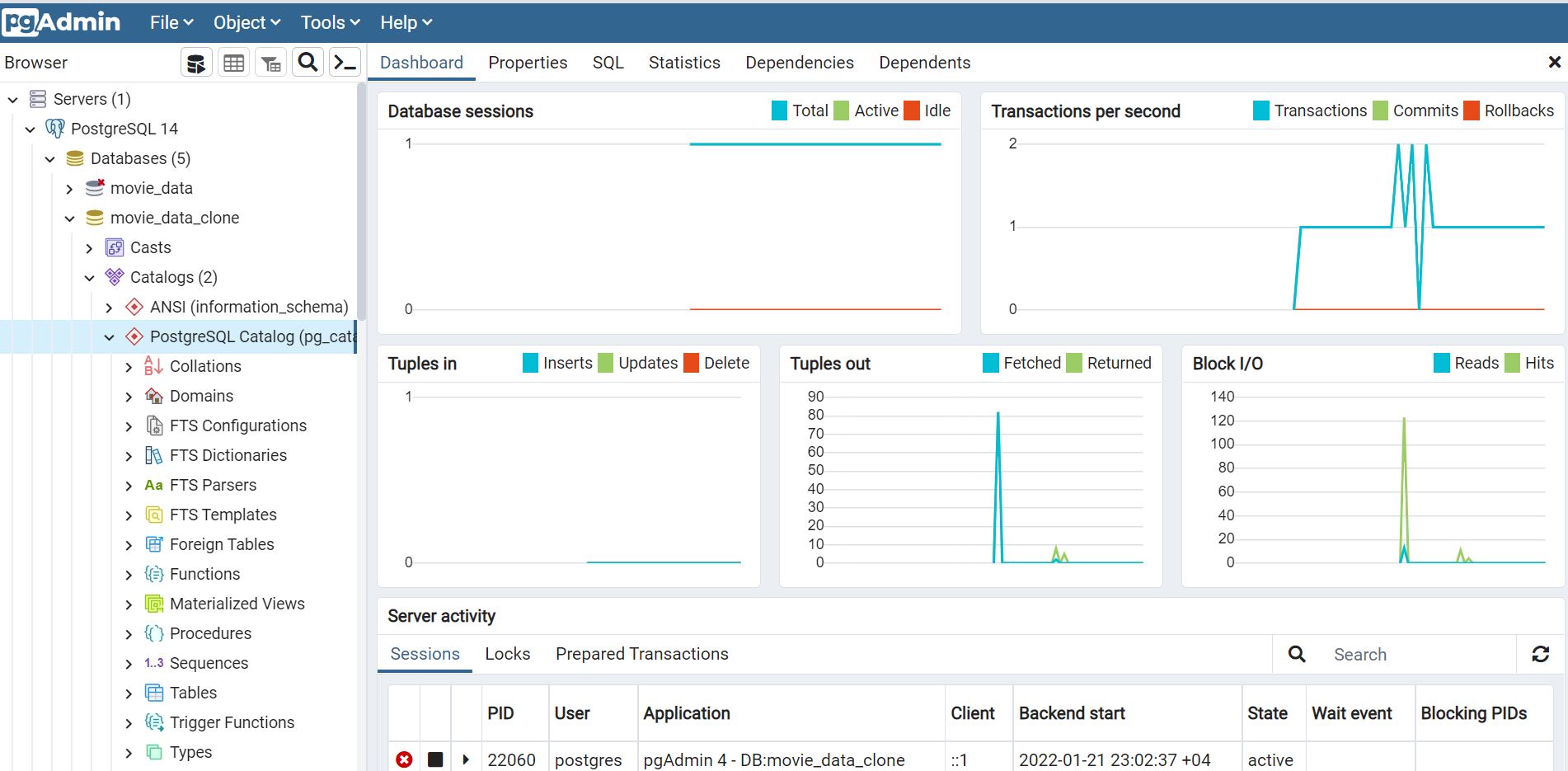1568x771 pixels.
Task: Cancel active query with black square icon
Action: pyautogui.click(x=435, y=759)
